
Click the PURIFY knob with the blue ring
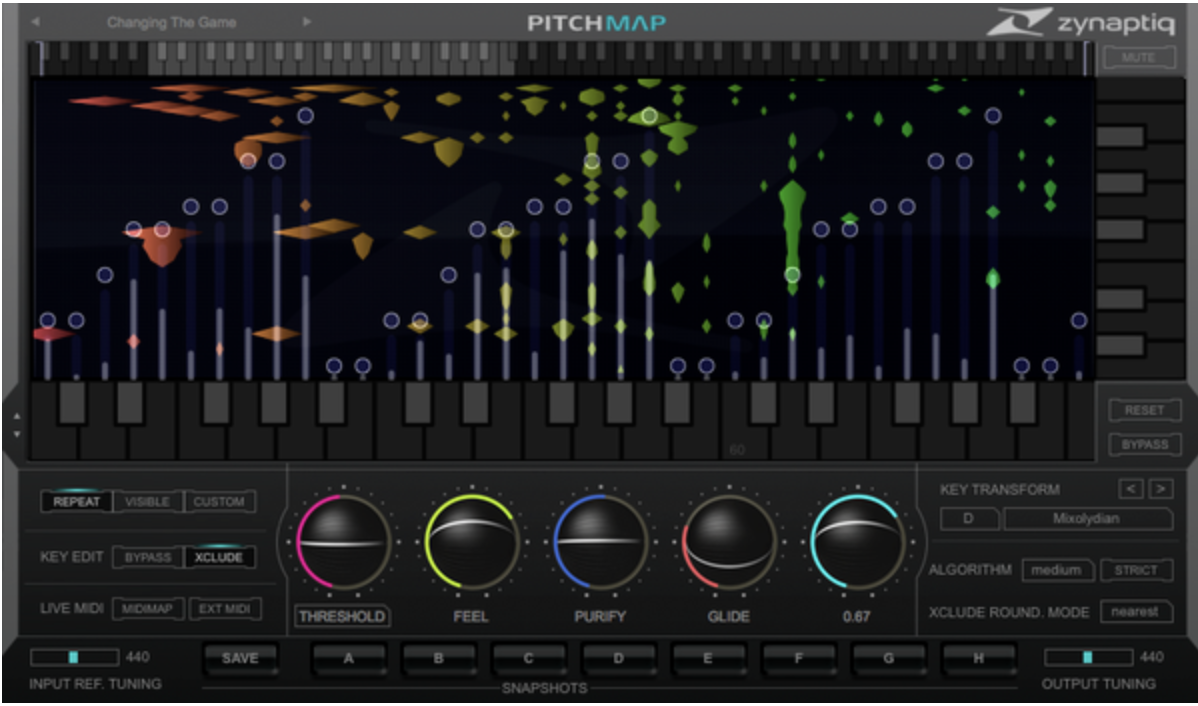[x=599, y=542]
